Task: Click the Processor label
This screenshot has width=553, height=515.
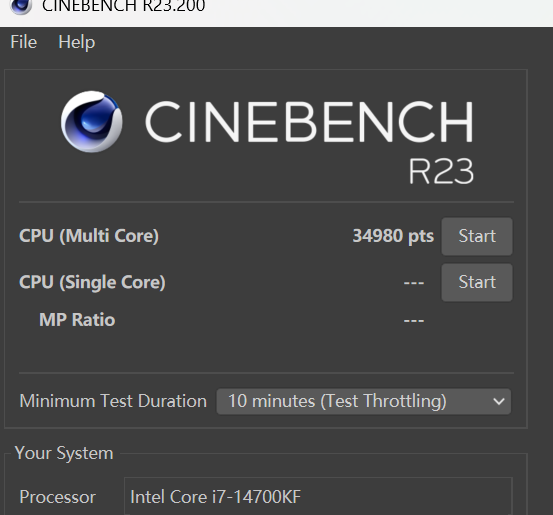Action: tap(57, 497)
